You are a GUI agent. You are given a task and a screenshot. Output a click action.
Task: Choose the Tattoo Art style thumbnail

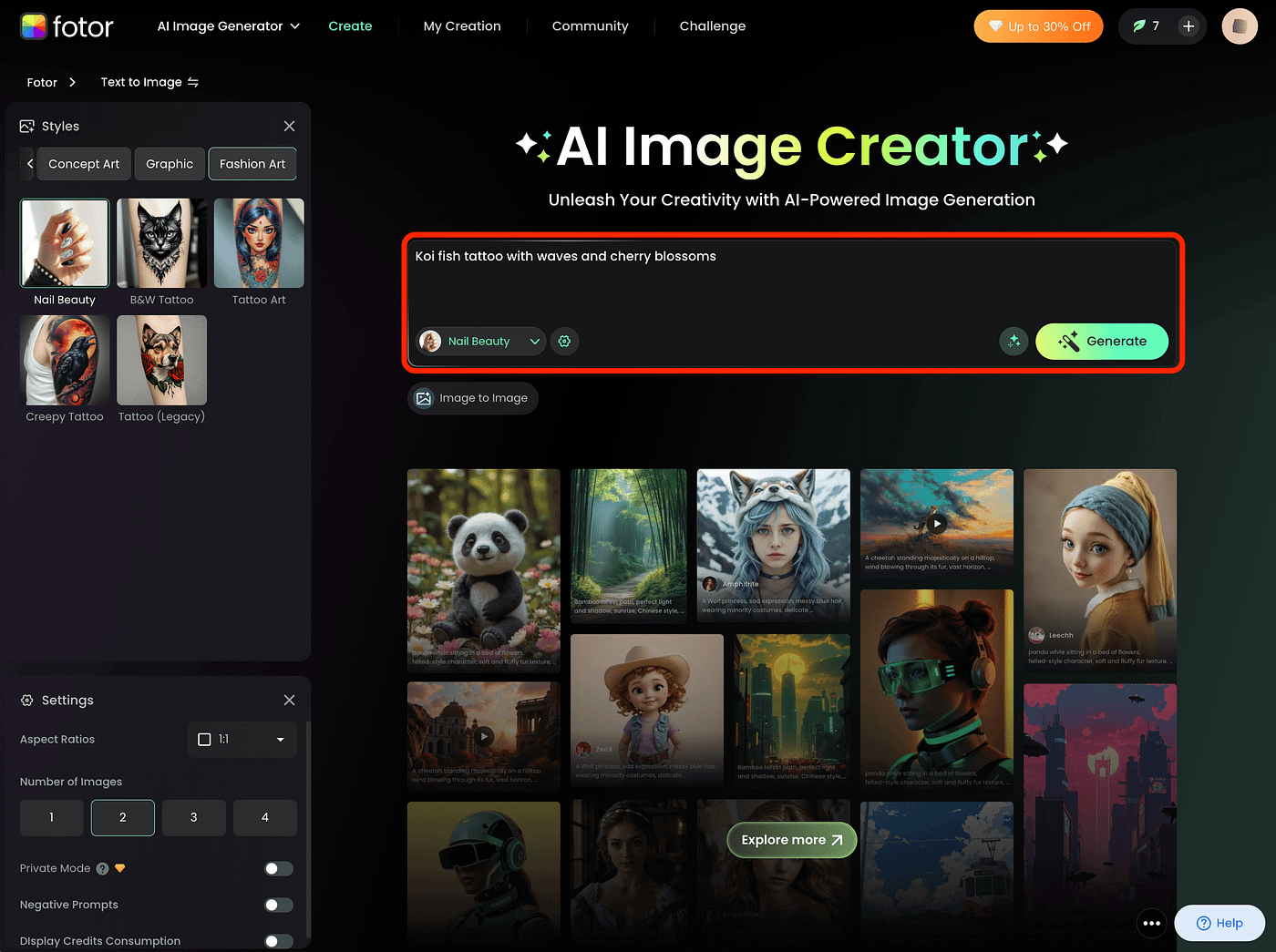pos(259,243)
